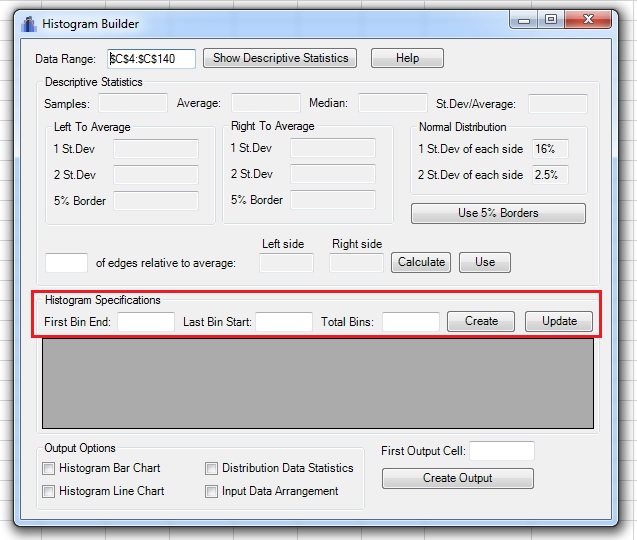Click the Right side value field
The height and width of the screenshot is (540, 637).
(356, 263)
